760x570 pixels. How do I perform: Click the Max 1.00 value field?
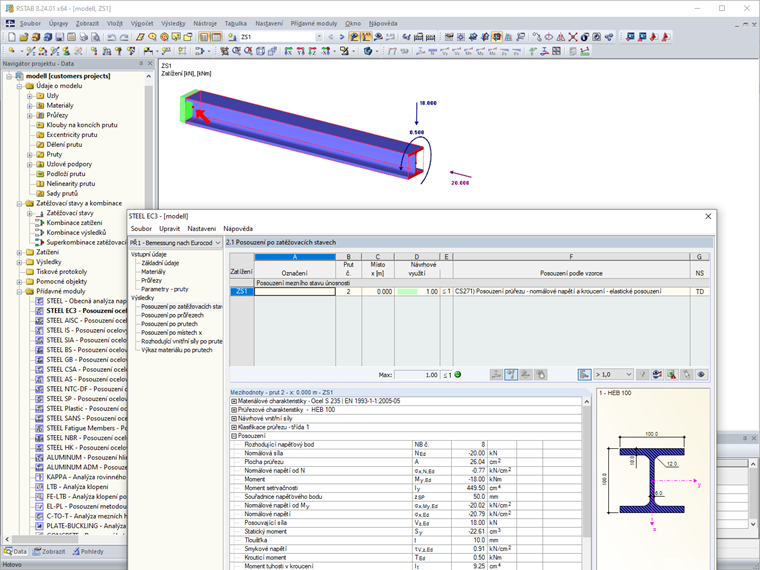pyautogui.click(x=417, y=375)
